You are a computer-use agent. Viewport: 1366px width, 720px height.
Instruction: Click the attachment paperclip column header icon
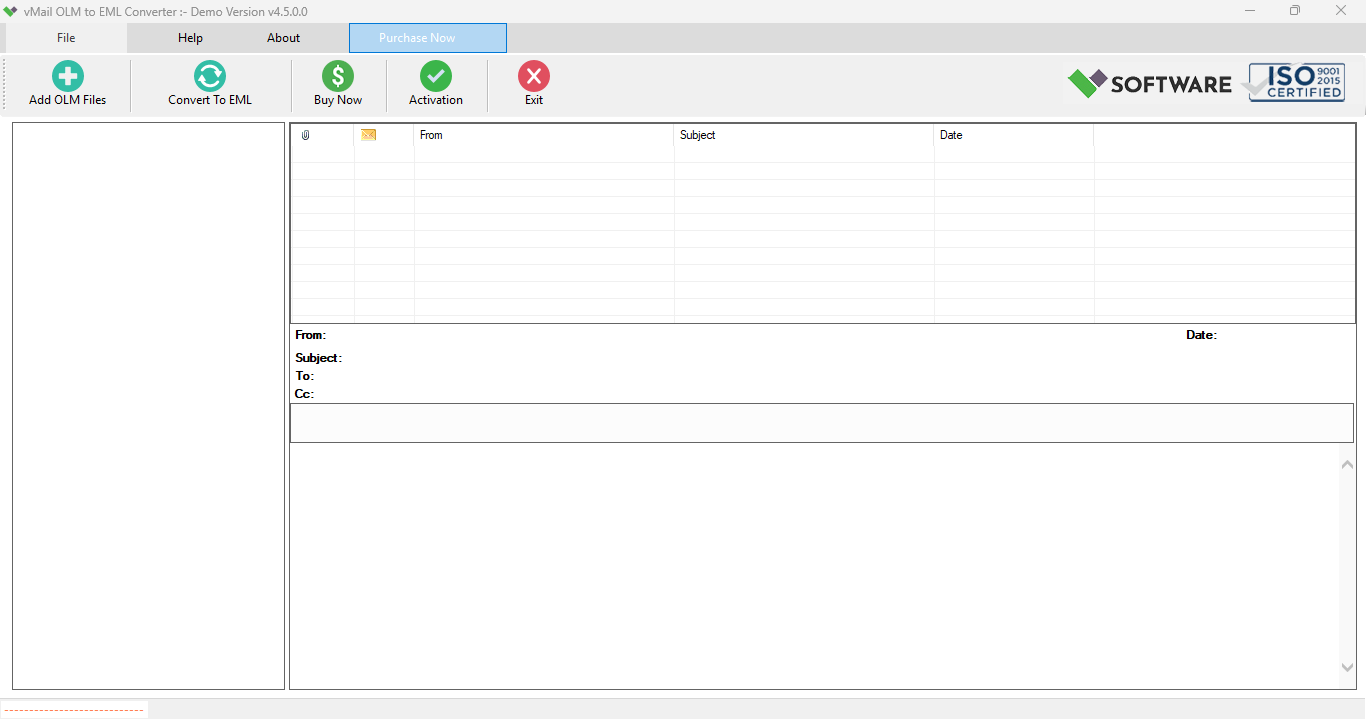tap(307, 134)
